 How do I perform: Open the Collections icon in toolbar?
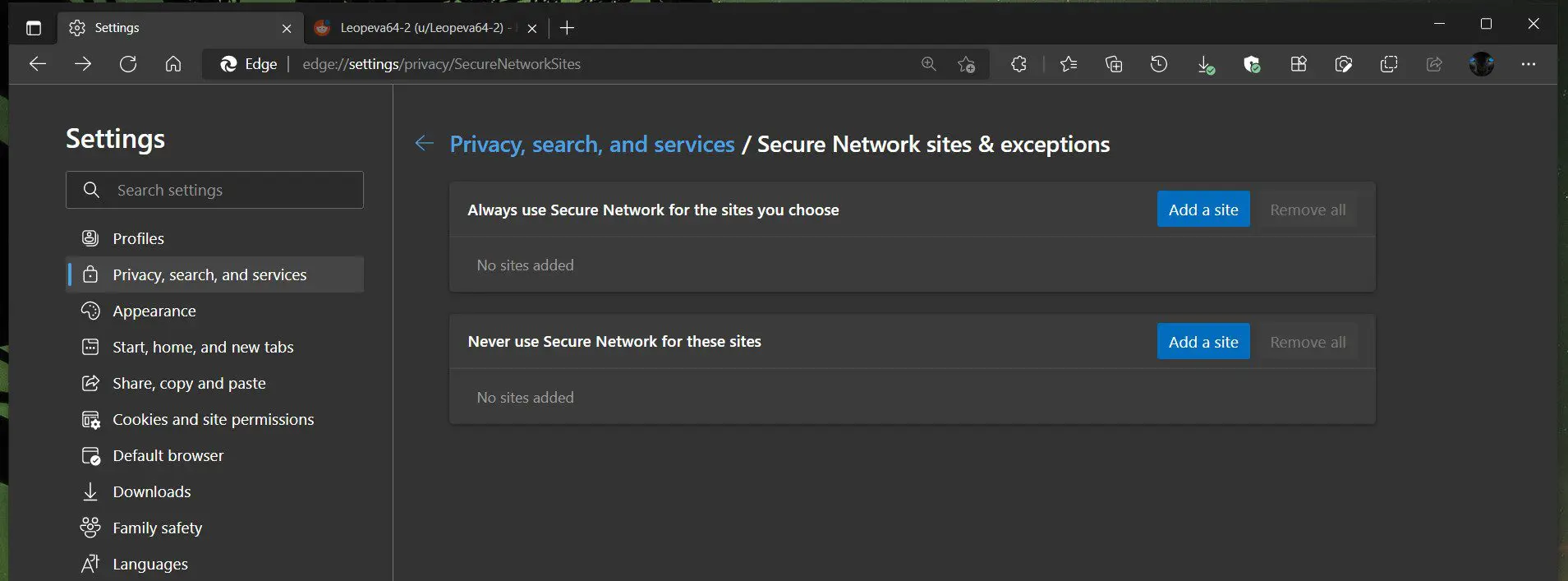point(1114,64)
